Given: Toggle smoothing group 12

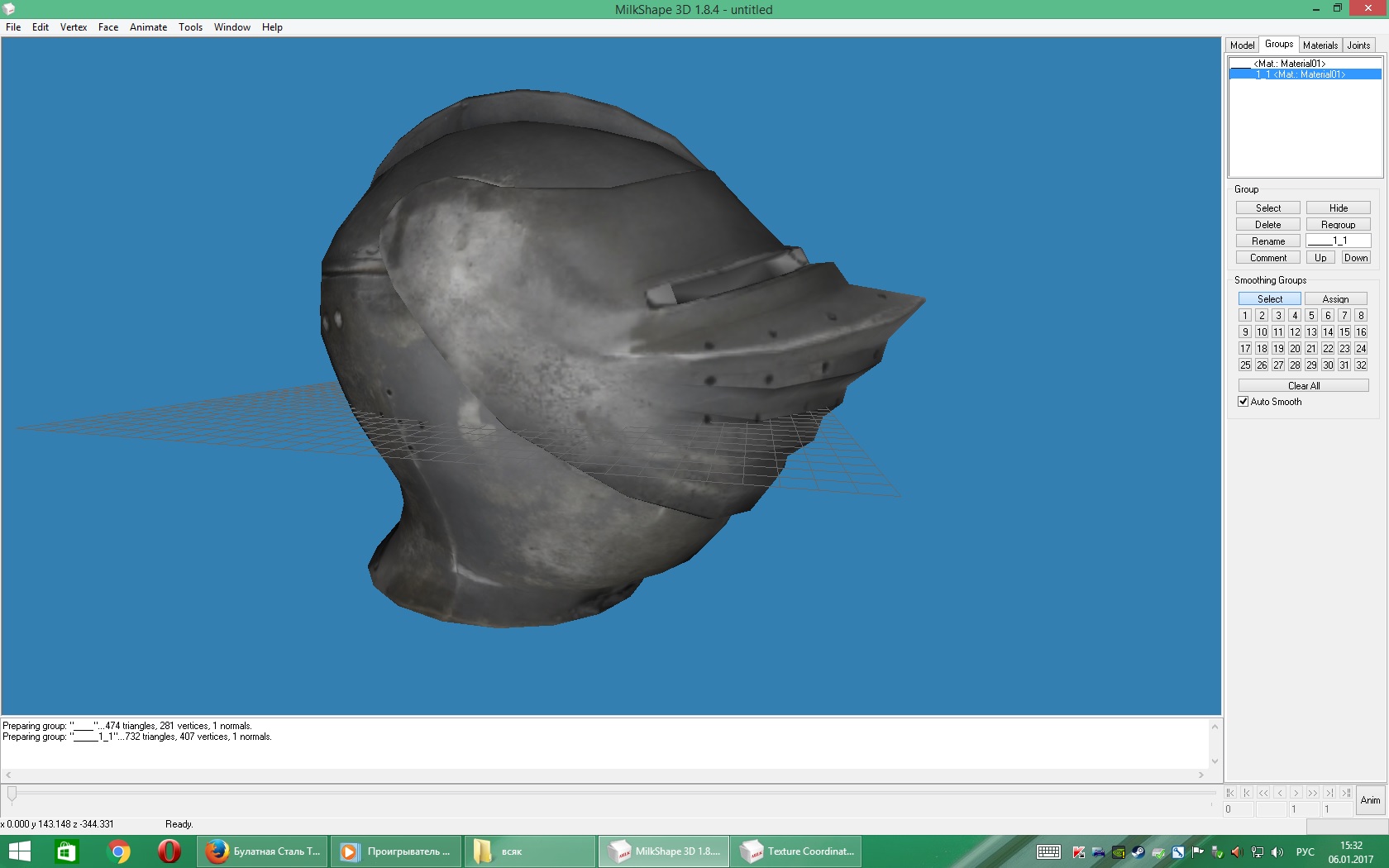Looking at the screenshot, I should 1295,332.
